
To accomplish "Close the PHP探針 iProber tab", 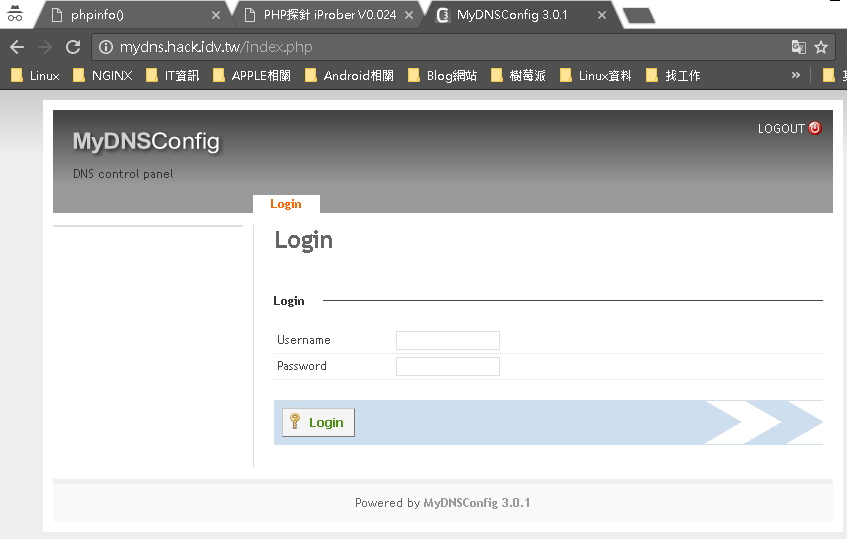I will coord(409,15).
